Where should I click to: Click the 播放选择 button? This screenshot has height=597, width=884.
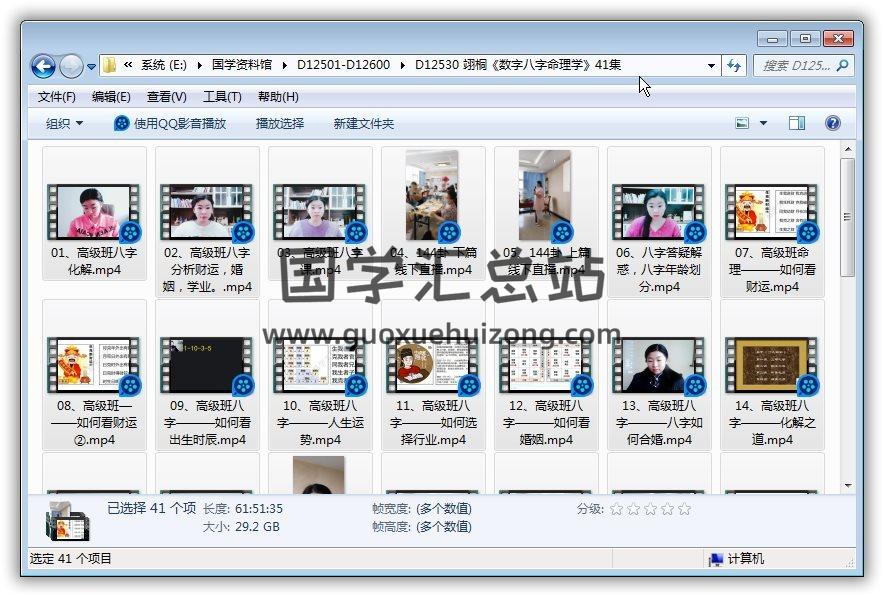(x=280, y=123)
